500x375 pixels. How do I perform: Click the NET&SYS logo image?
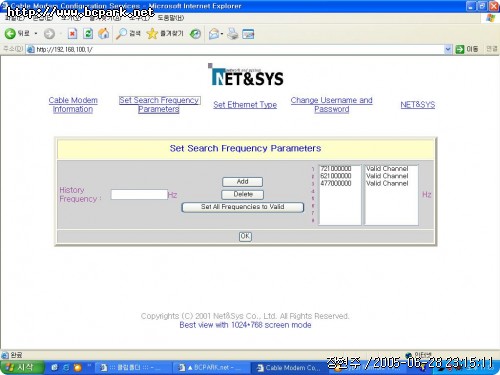[246, 75]
